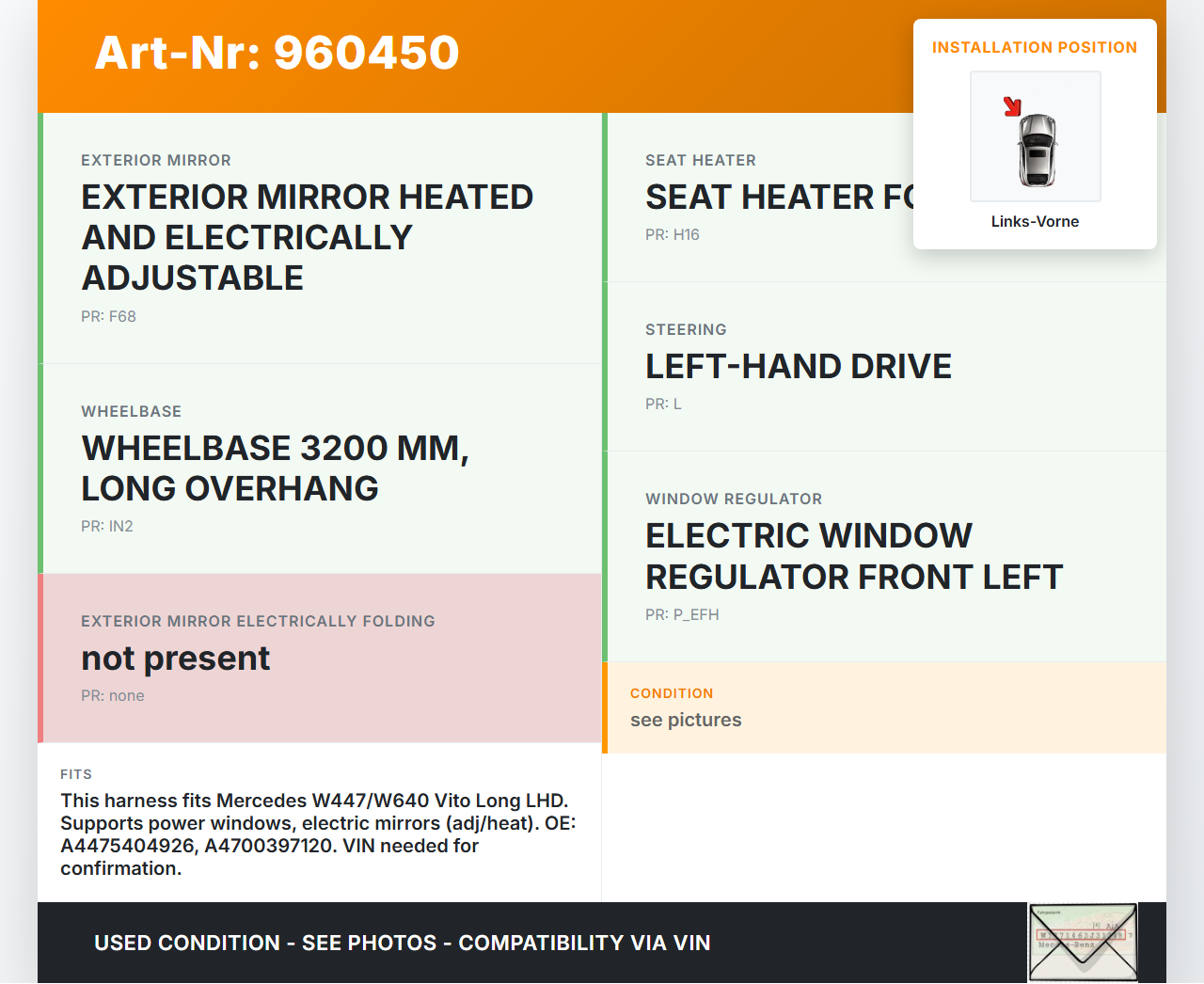
Task: Open the VIN registration document thumbnail
Action: 1083,942
